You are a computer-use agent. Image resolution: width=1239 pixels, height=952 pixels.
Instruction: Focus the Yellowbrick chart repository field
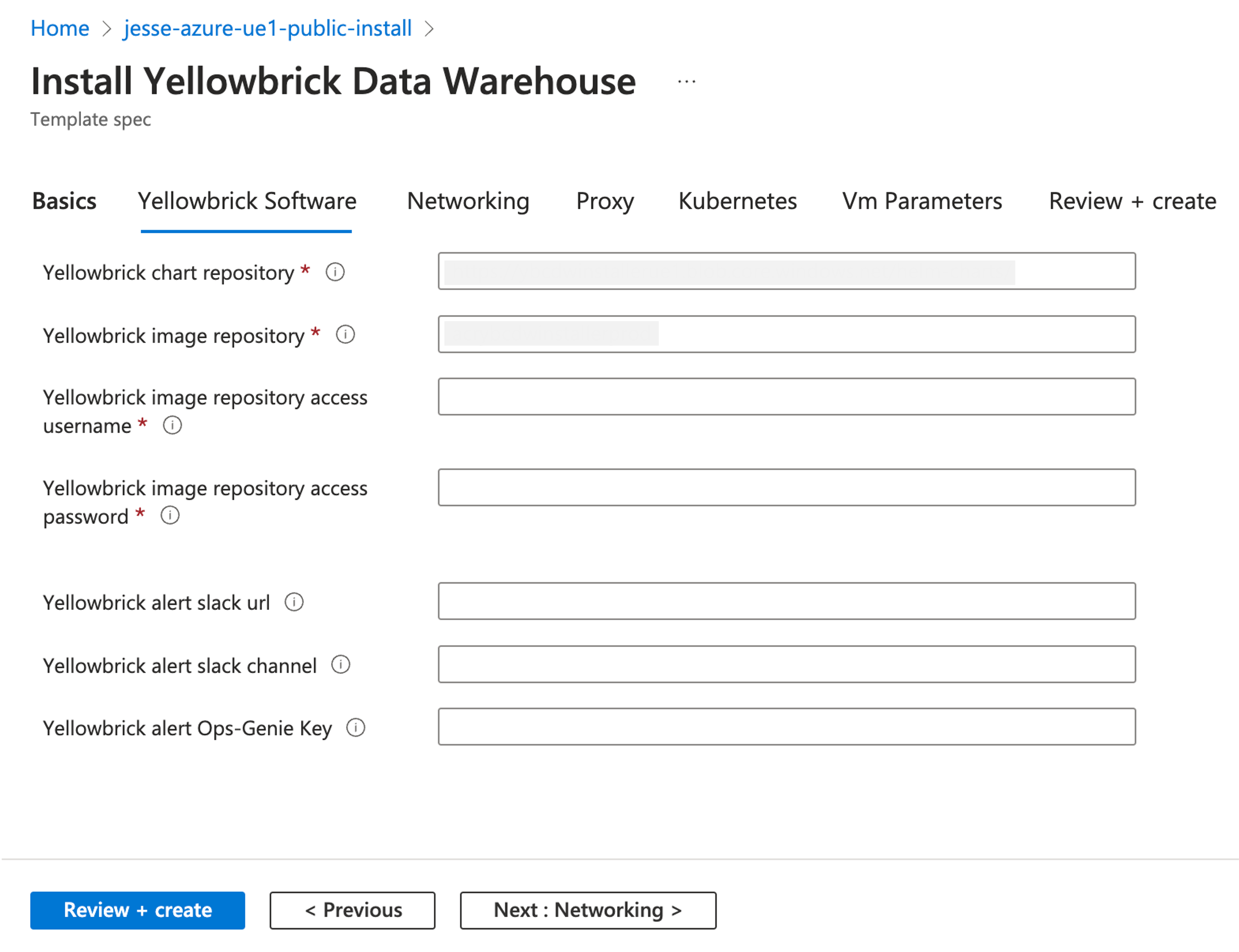pos(787,271)
